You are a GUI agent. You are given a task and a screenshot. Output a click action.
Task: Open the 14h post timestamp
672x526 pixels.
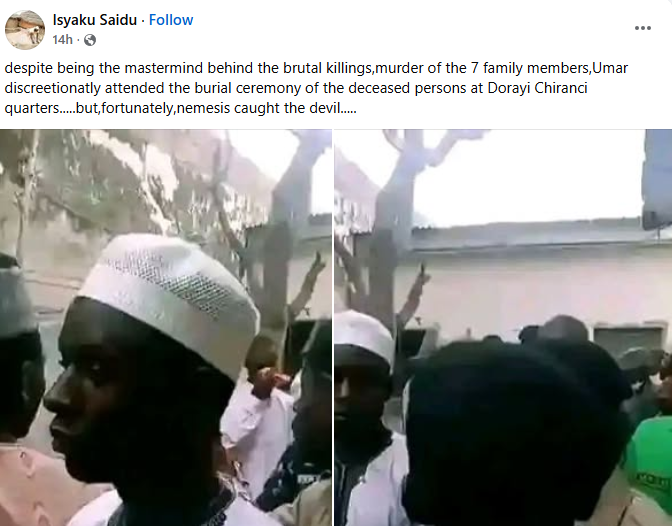(x=63, y=40)
